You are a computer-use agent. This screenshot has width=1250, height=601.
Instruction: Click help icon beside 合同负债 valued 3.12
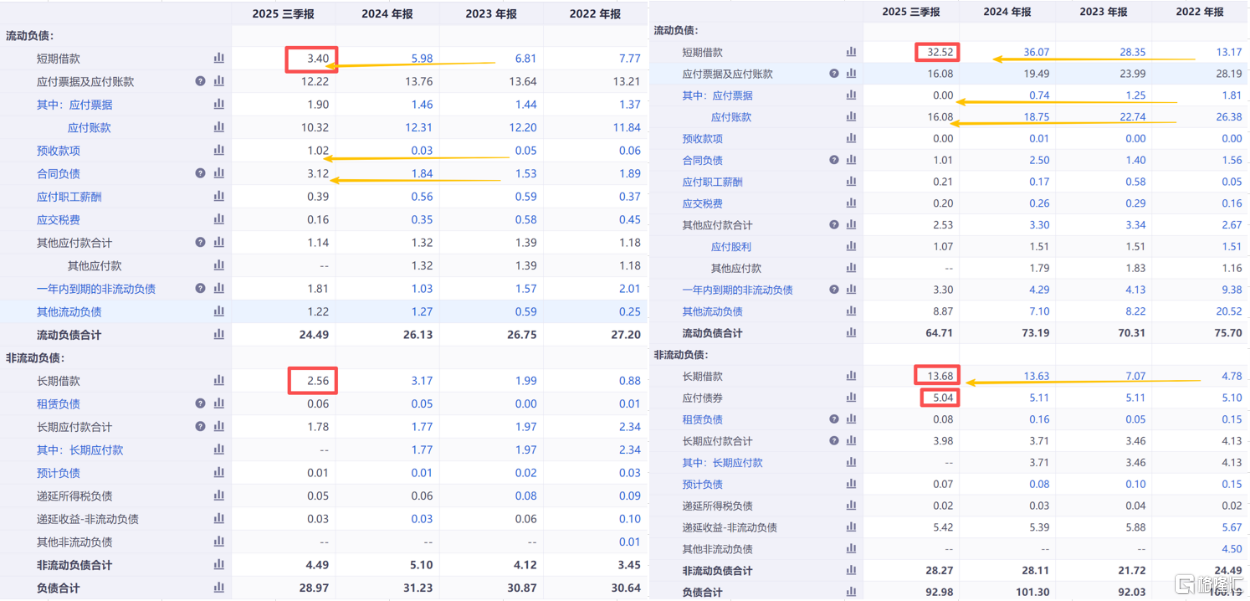point(200,174)
